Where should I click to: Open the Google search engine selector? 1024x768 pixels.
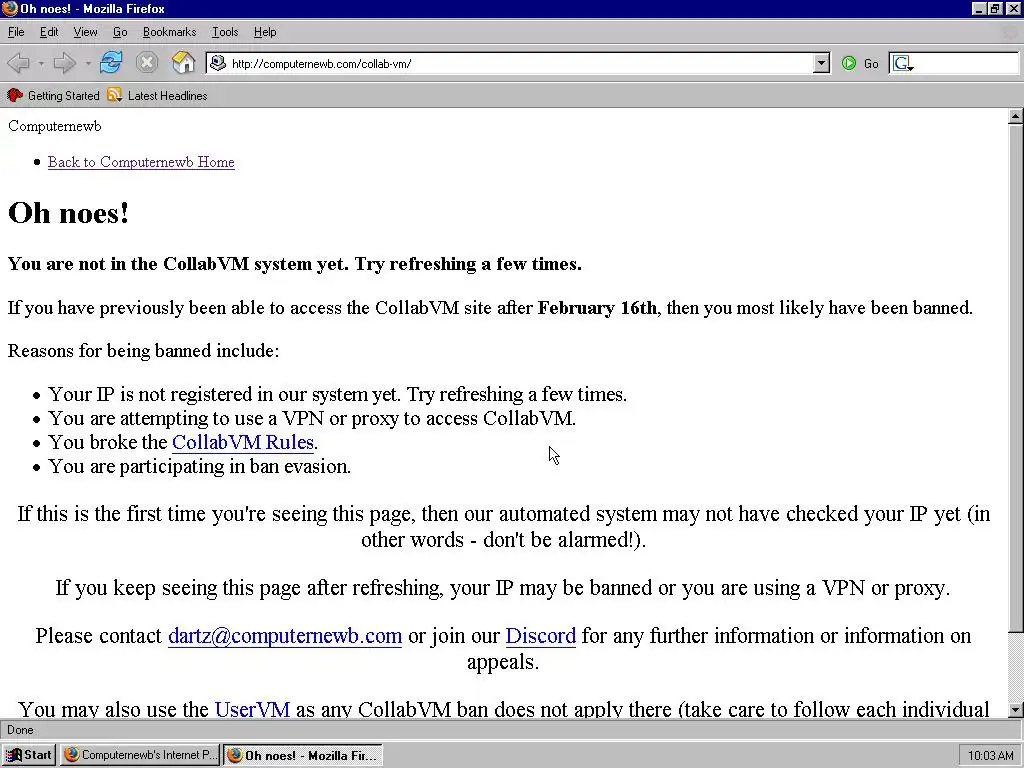click(x=903, y=63)
